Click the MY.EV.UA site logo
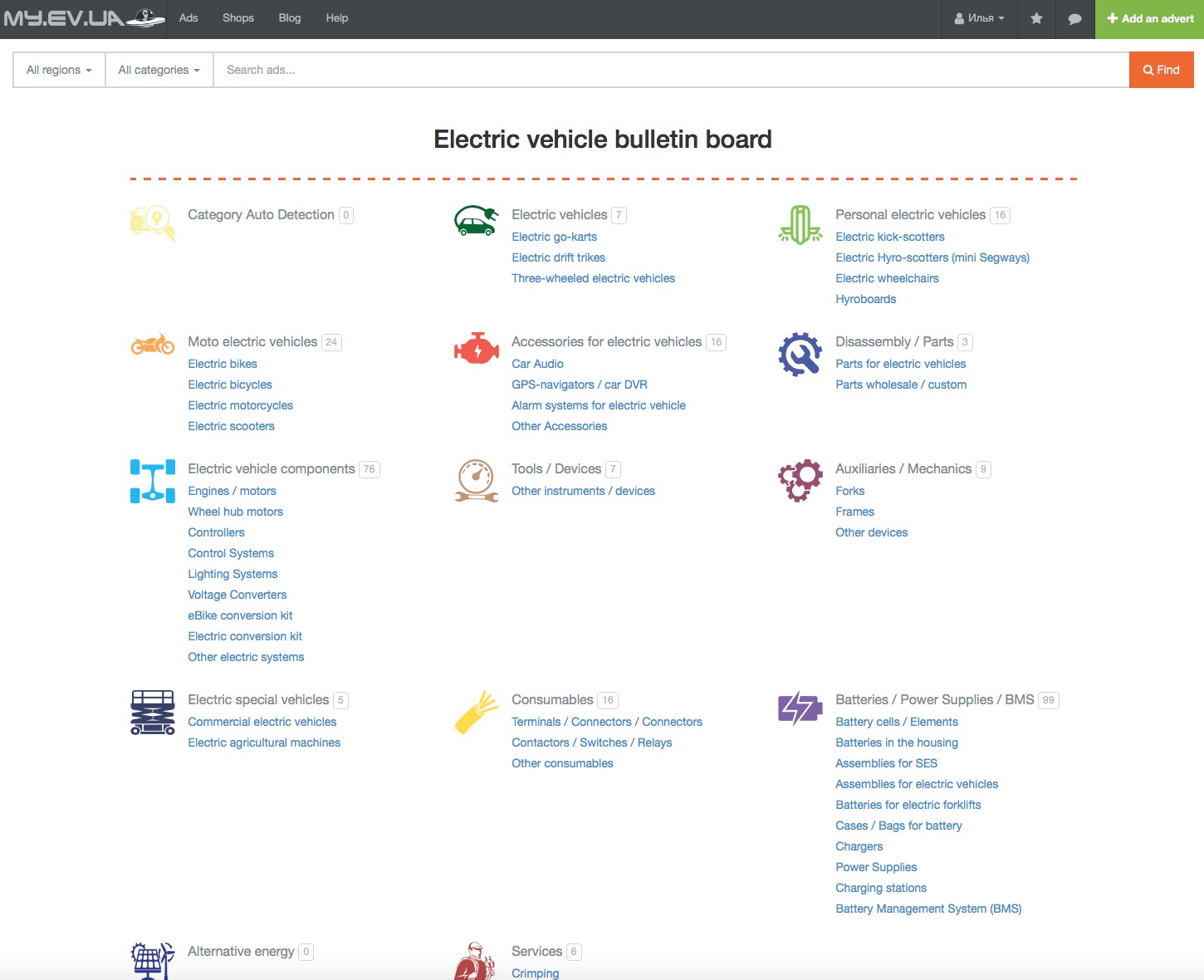This screenshot has height=980, width=1204. pyautogui.click(x=83, y=18)
